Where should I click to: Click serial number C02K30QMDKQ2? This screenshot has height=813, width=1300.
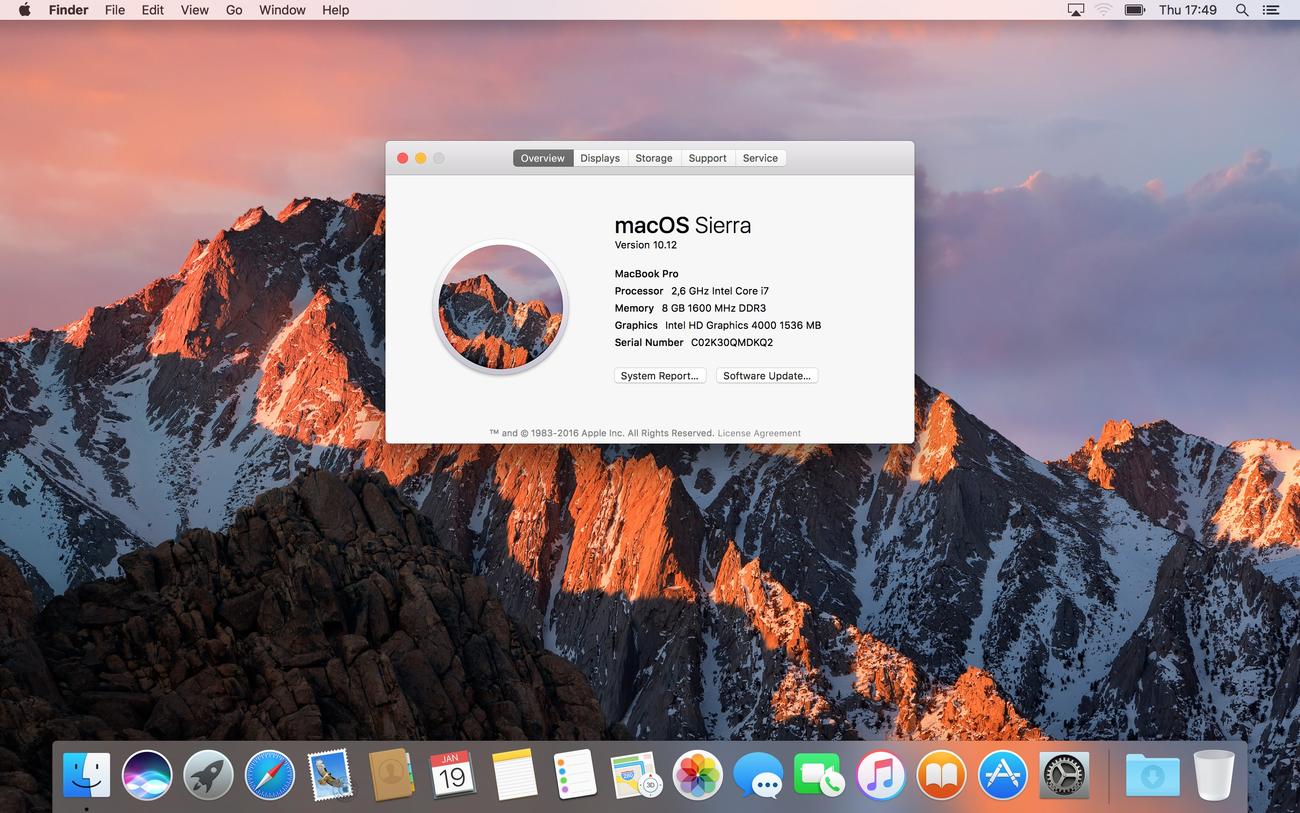(x=732, y=342)
